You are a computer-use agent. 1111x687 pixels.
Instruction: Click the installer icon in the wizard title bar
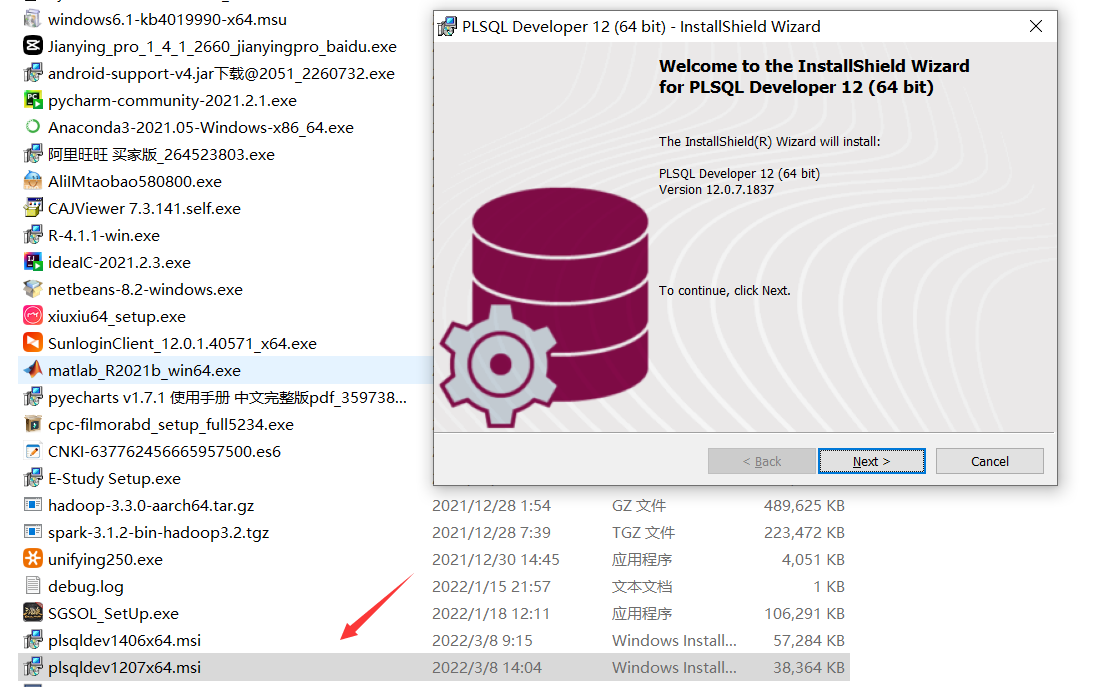pyautogui.click(x=447, y=26)
